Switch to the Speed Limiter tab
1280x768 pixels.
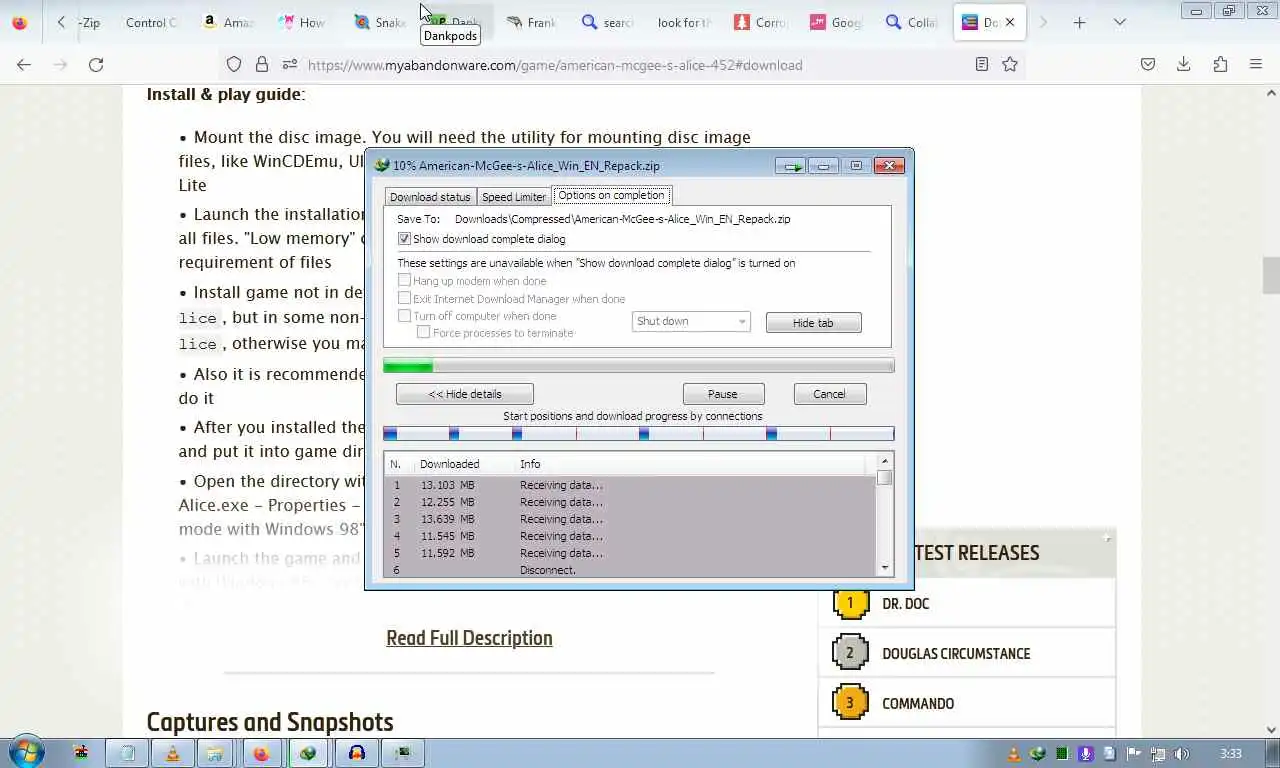514,197
